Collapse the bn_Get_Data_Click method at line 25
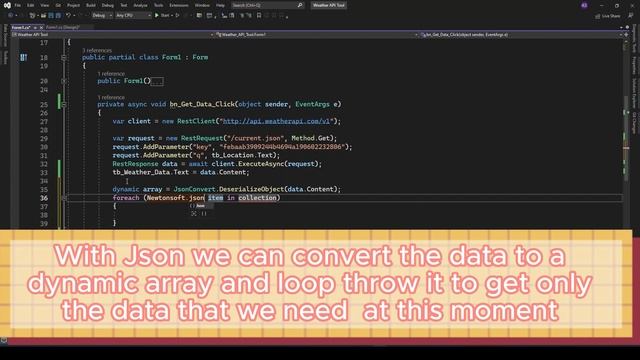The height and width of the screenshot is (360, 640). 64,104
